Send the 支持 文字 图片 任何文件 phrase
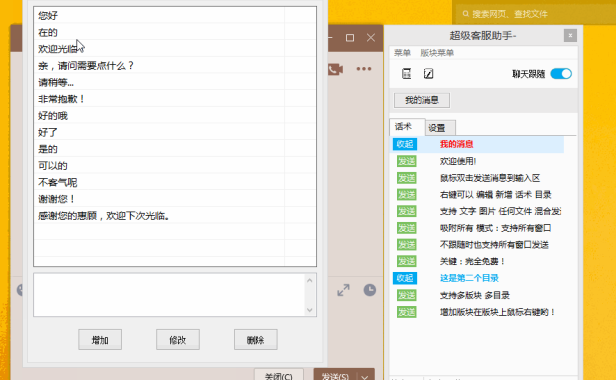The height and width of the screenshot is (380, 616). point(406,211)
